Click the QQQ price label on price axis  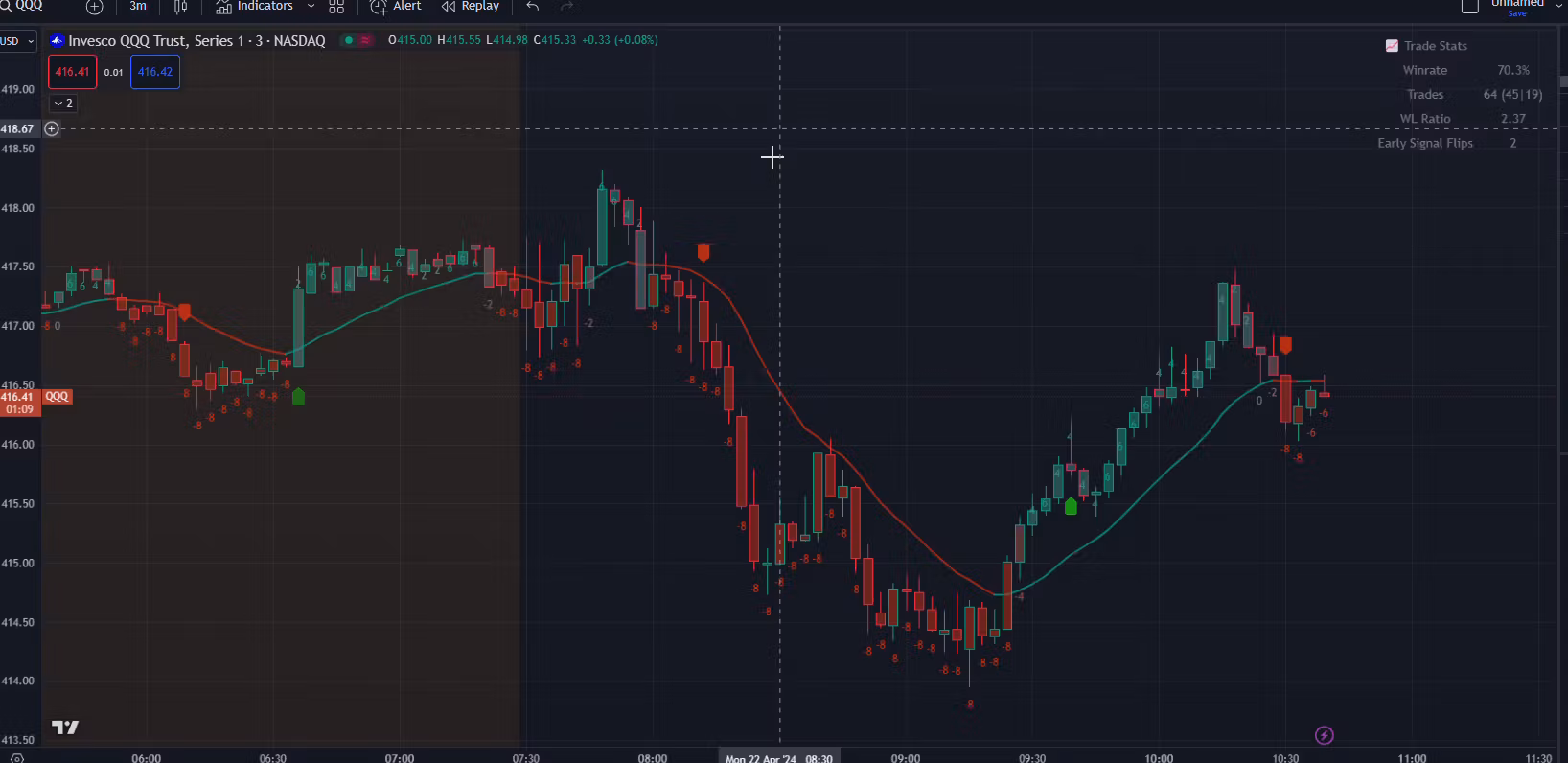tap(58, 396)
